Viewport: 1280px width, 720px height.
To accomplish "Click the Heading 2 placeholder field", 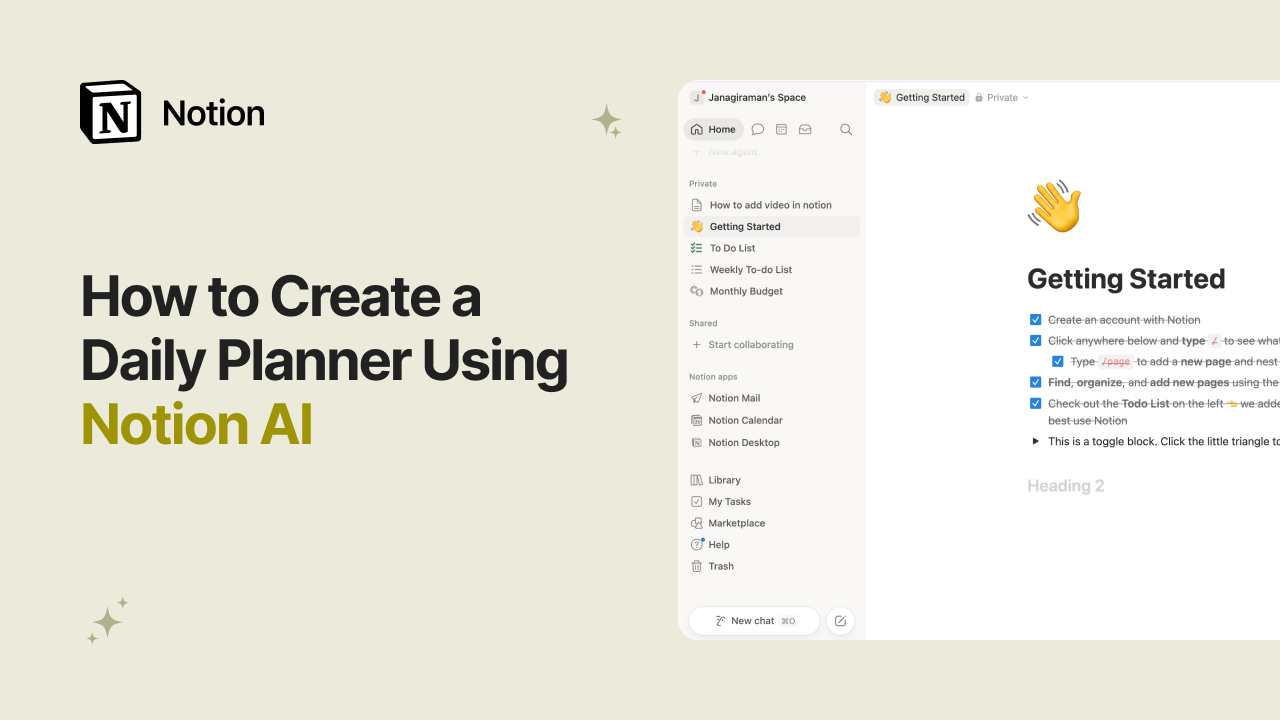I will click(x=1065, y=486).
